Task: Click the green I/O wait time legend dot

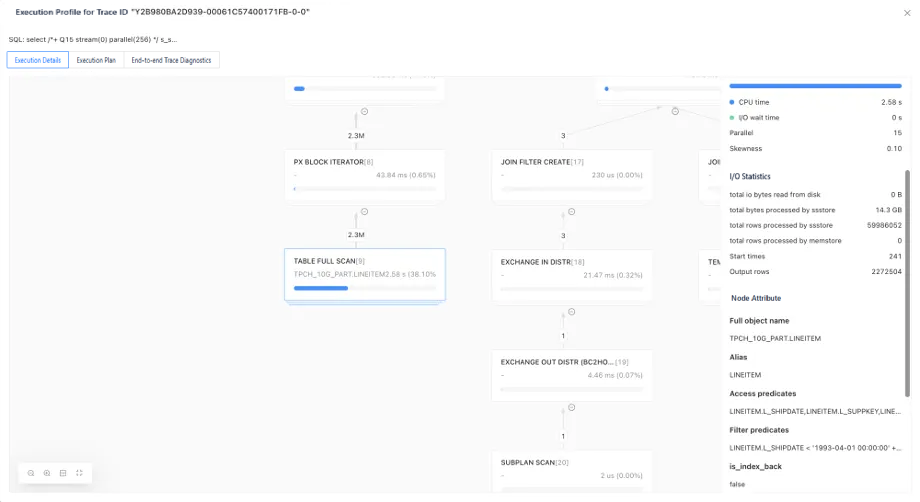Action: (732, 118)
